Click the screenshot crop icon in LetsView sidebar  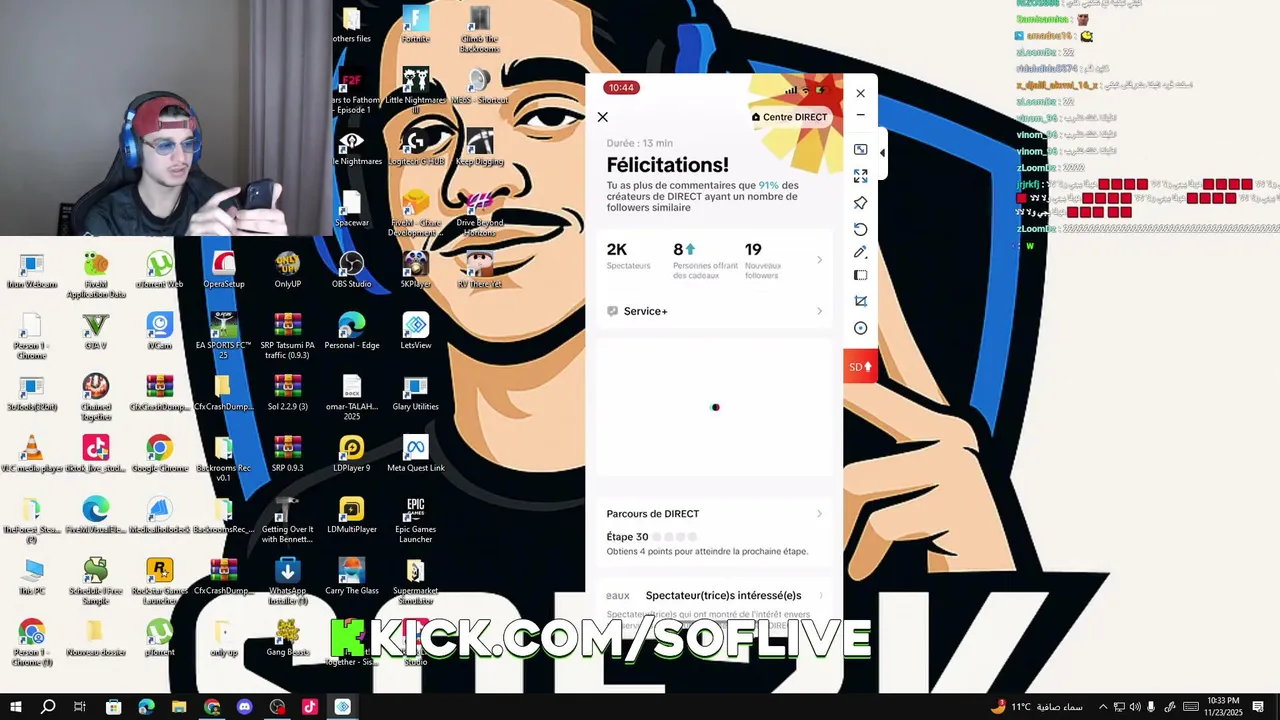(860, 301)
